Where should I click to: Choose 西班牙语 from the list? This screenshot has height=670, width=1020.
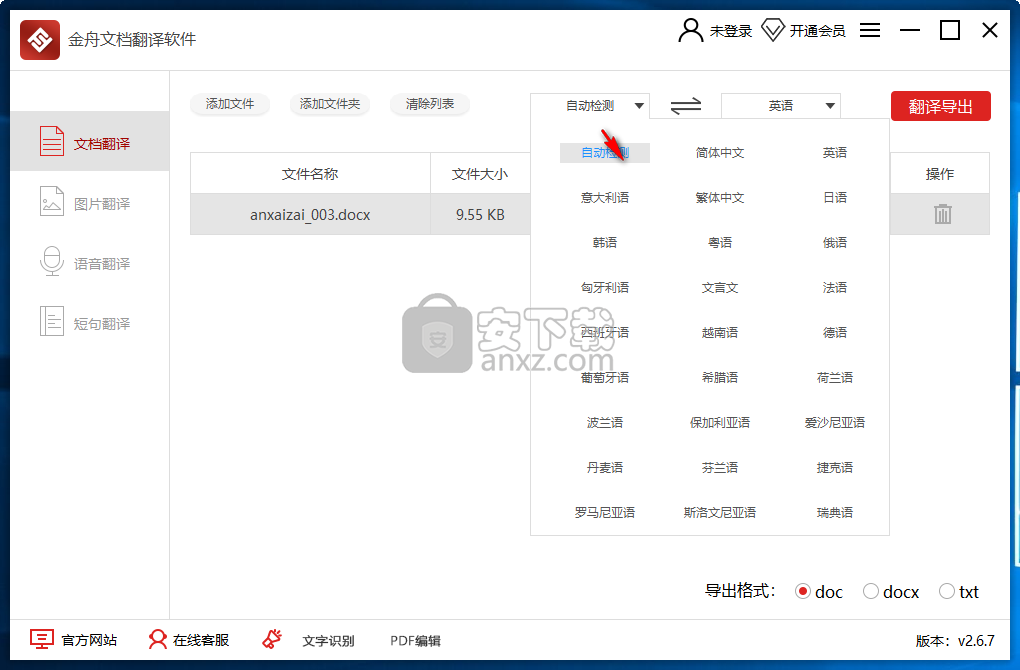coord(604,332)
